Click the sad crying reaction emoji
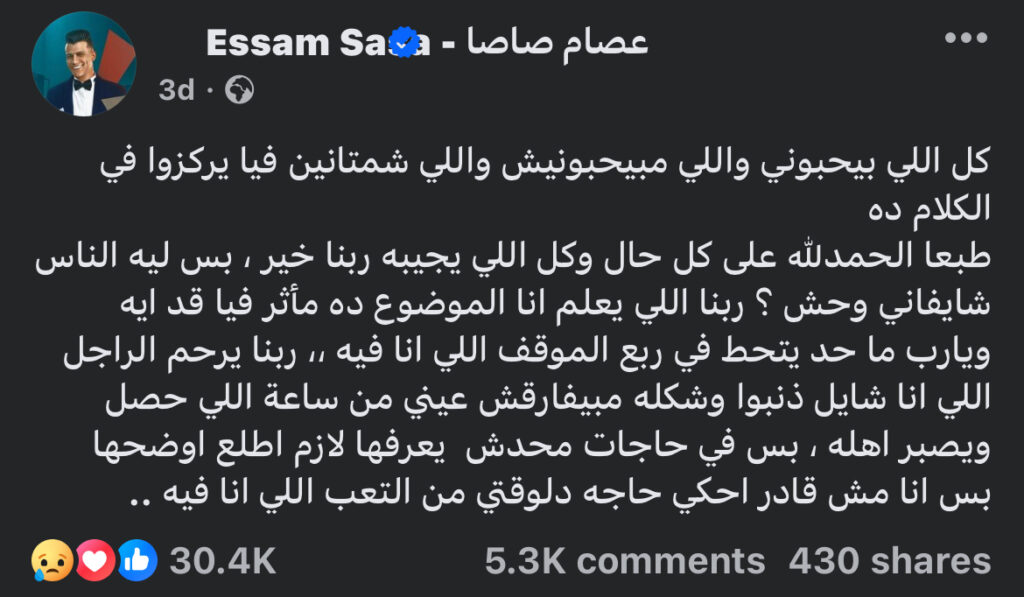 [x=52, y=560]
